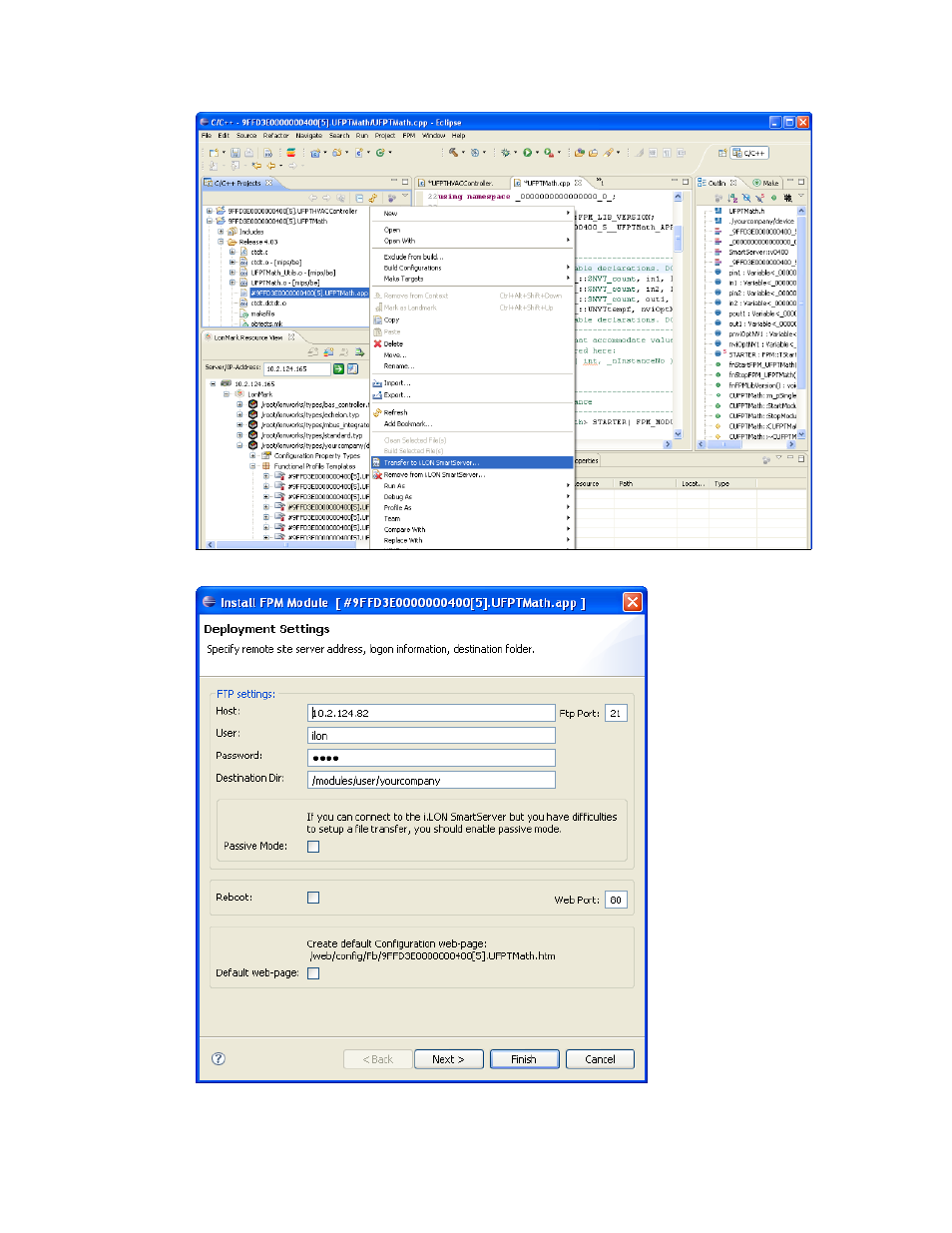This screenshot has width=952, height=1233.
Task: Click the External Tools run icon
Action: click(x=548, y=153)
